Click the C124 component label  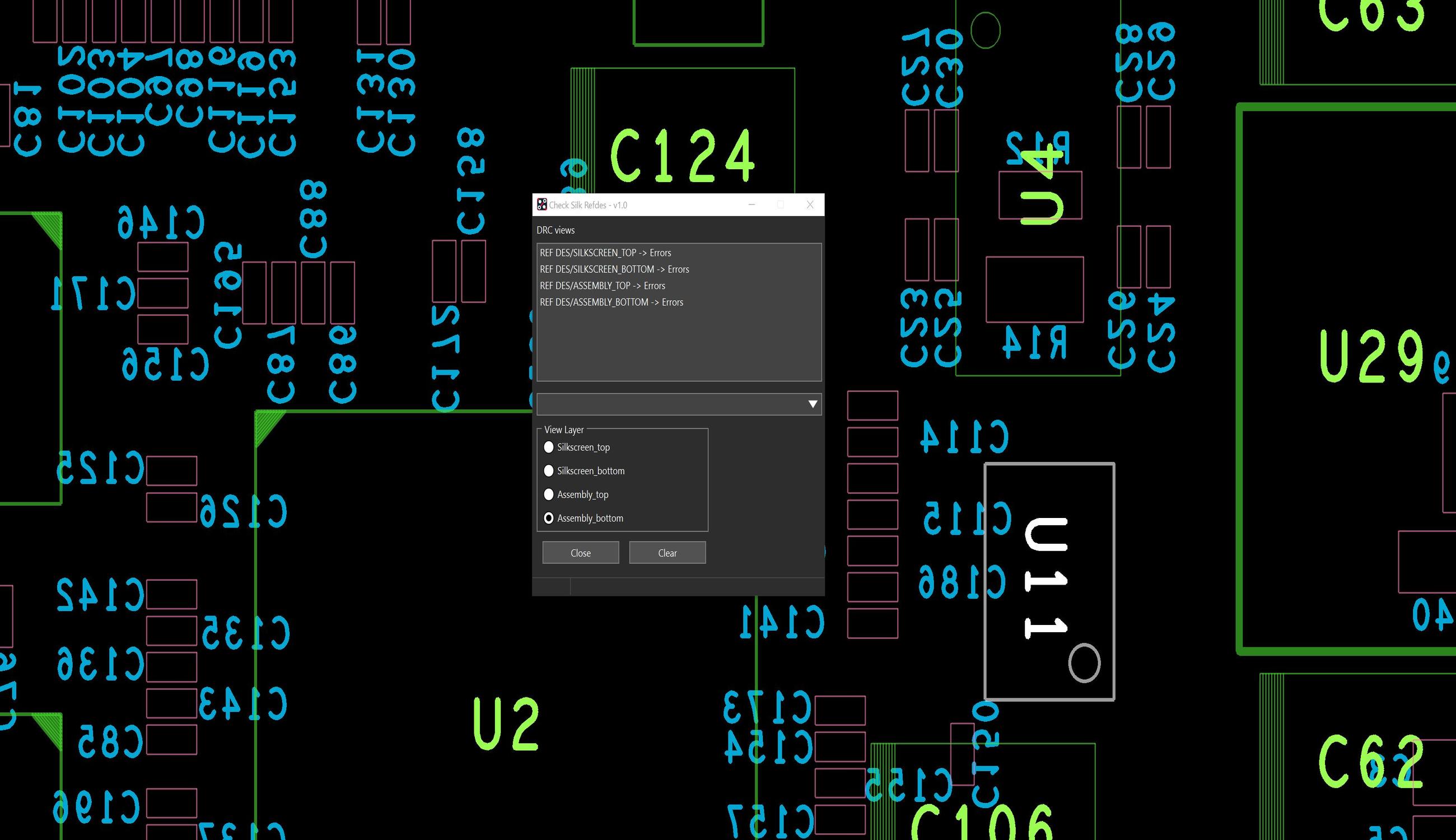683,155
